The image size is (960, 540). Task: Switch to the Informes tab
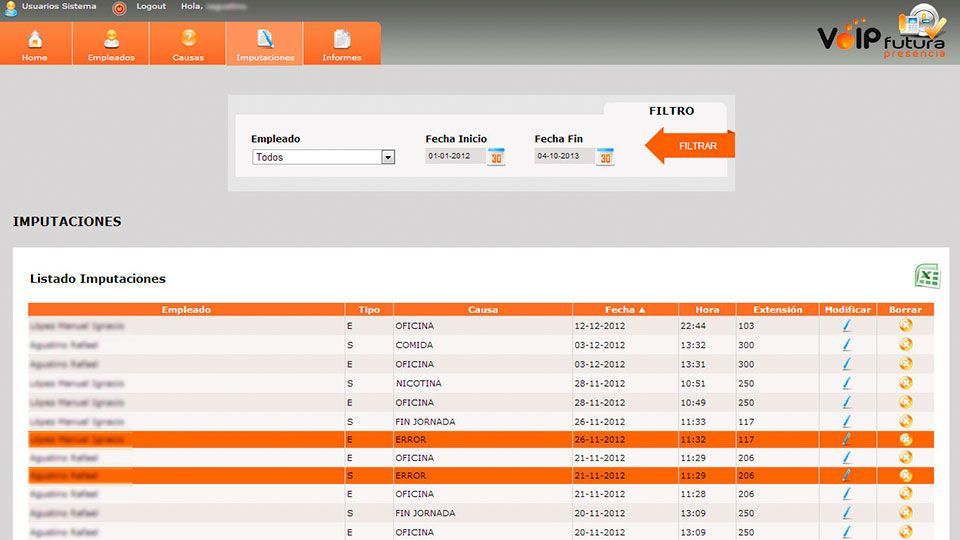point(342,45)
